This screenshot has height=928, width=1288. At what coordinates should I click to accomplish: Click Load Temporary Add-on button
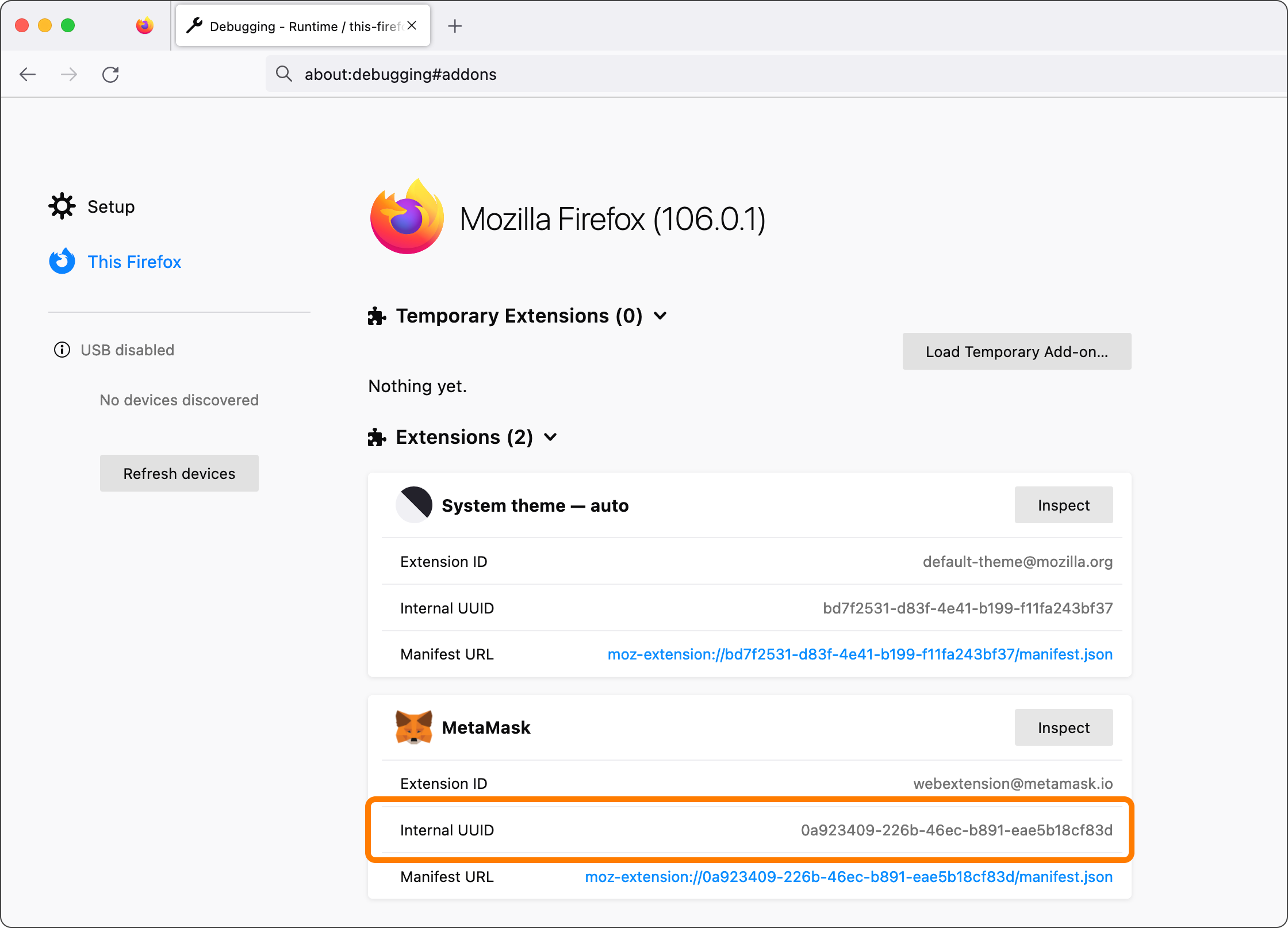click(x=1017, y=351)
